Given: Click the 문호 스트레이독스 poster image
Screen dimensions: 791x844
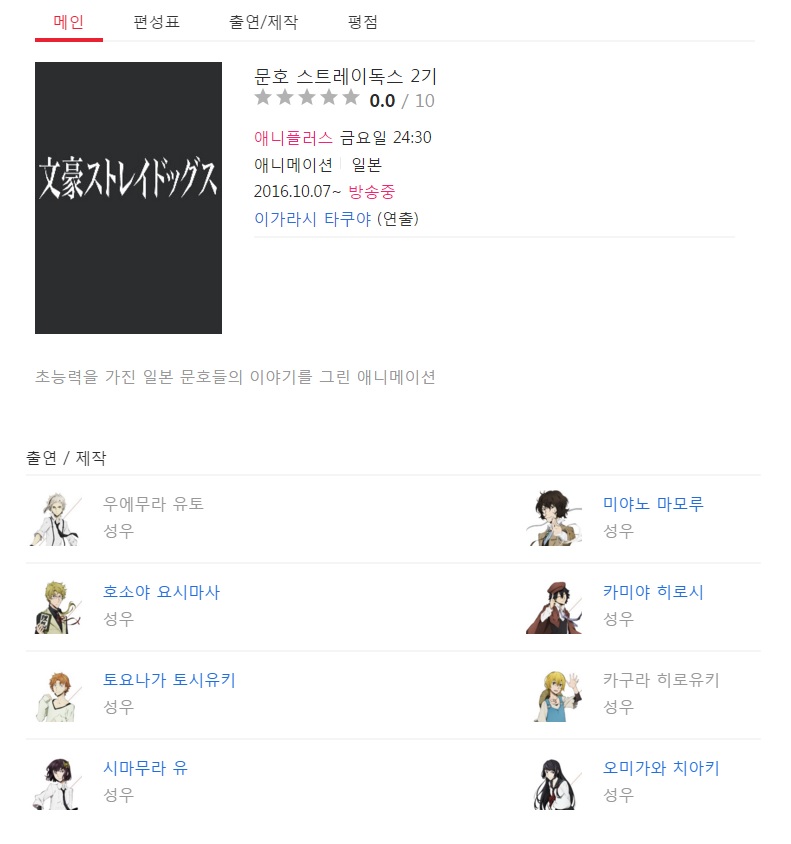Looking at the screenshot, I should 128,198.
